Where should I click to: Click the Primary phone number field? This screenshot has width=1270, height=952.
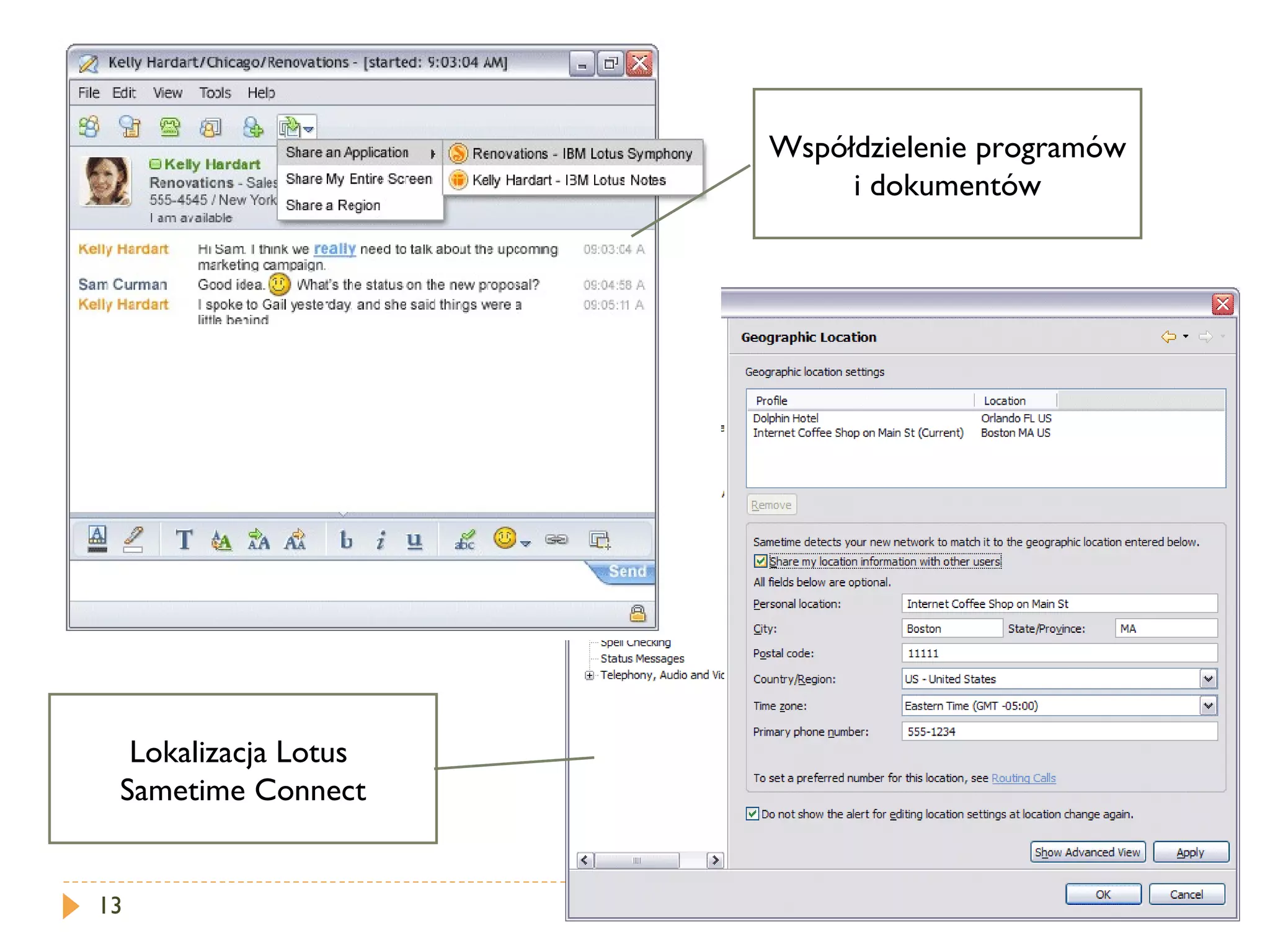click(x=1059, y=732)
